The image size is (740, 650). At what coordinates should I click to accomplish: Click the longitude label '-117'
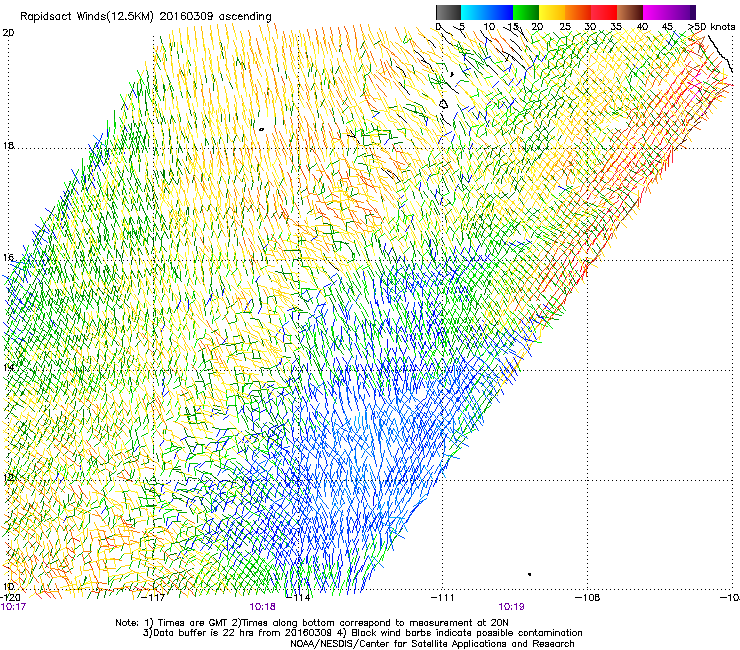click(153, 598)
